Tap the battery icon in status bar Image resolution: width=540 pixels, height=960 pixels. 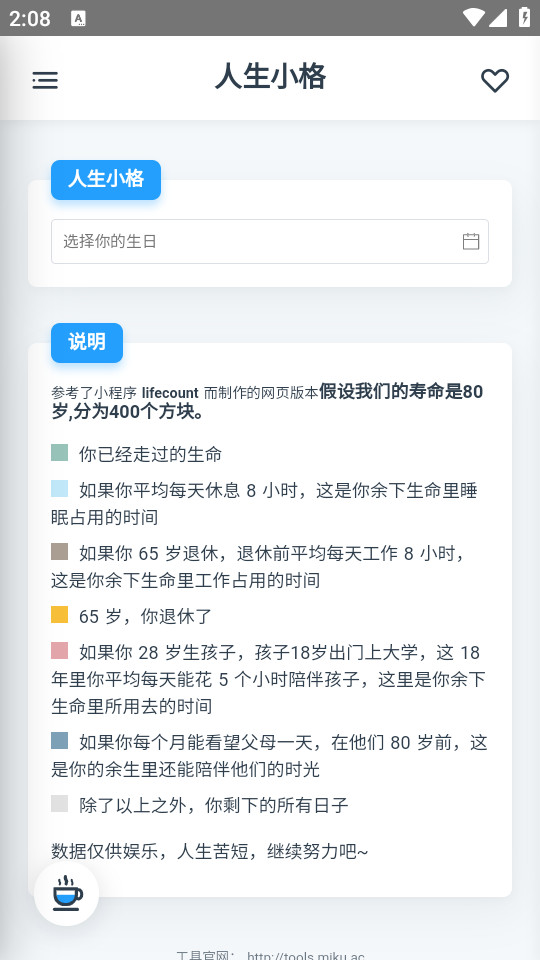pyautogui.click(x=525, y=18)
